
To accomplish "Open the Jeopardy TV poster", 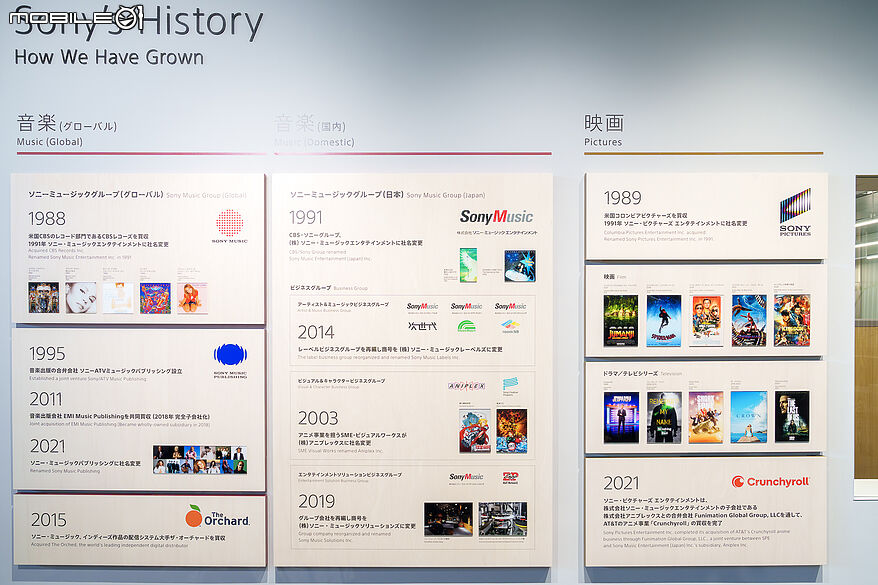I will click(621, 418).
